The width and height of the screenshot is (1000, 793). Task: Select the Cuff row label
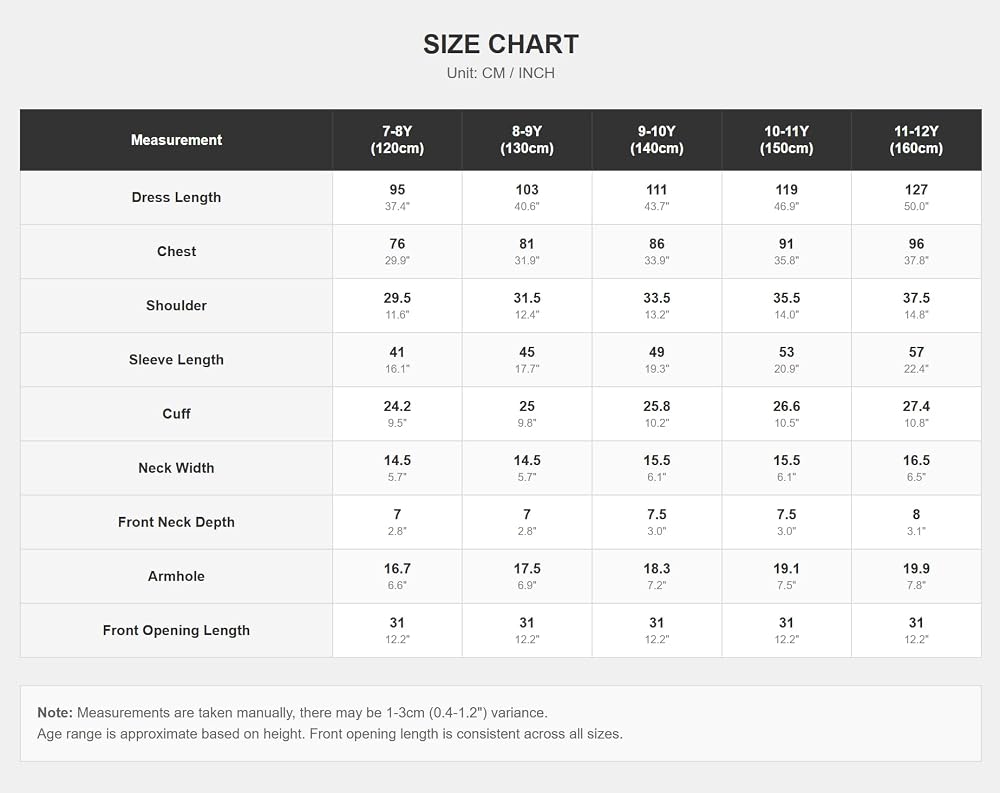click(177, 413)
